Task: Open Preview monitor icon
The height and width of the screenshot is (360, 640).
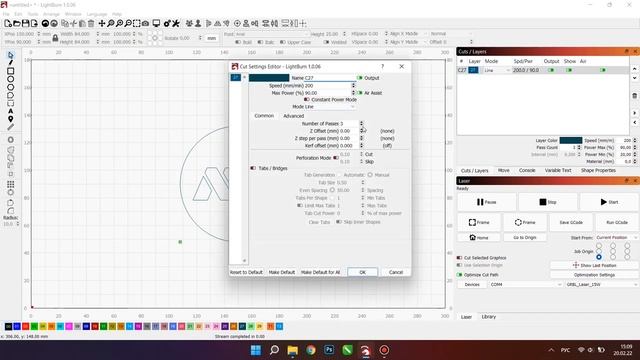Action: tap(156, 24)
